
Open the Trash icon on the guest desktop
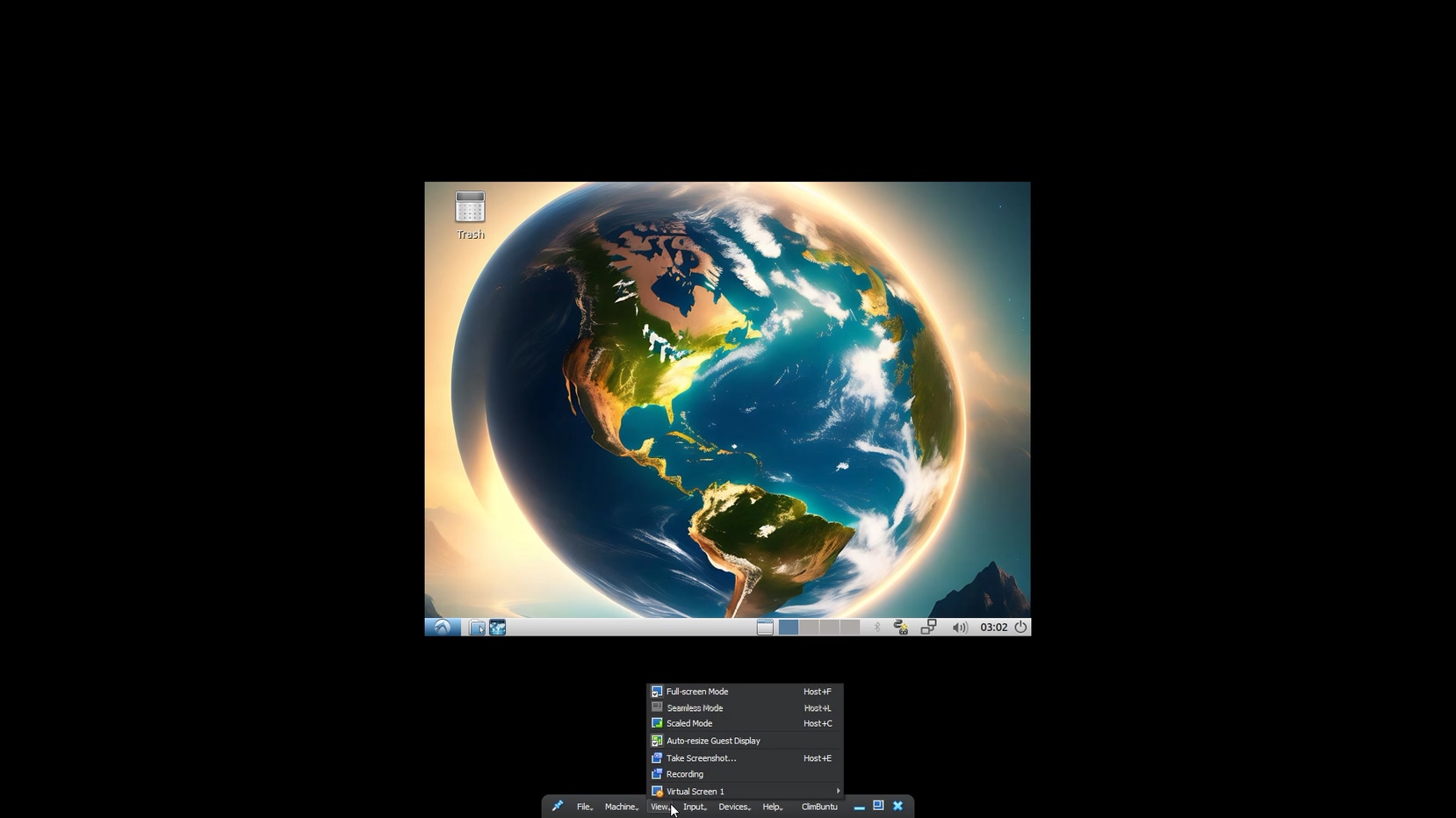pos(470,215)
